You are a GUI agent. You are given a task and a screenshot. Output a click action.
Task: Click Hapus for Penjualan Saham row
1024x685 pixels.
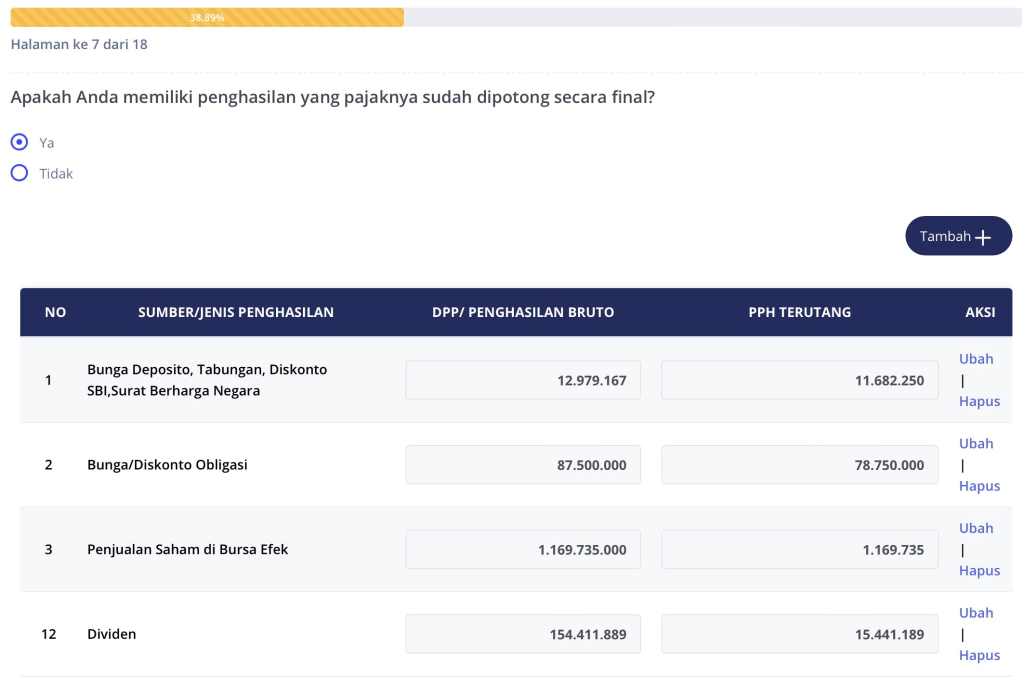click(979, 570)
